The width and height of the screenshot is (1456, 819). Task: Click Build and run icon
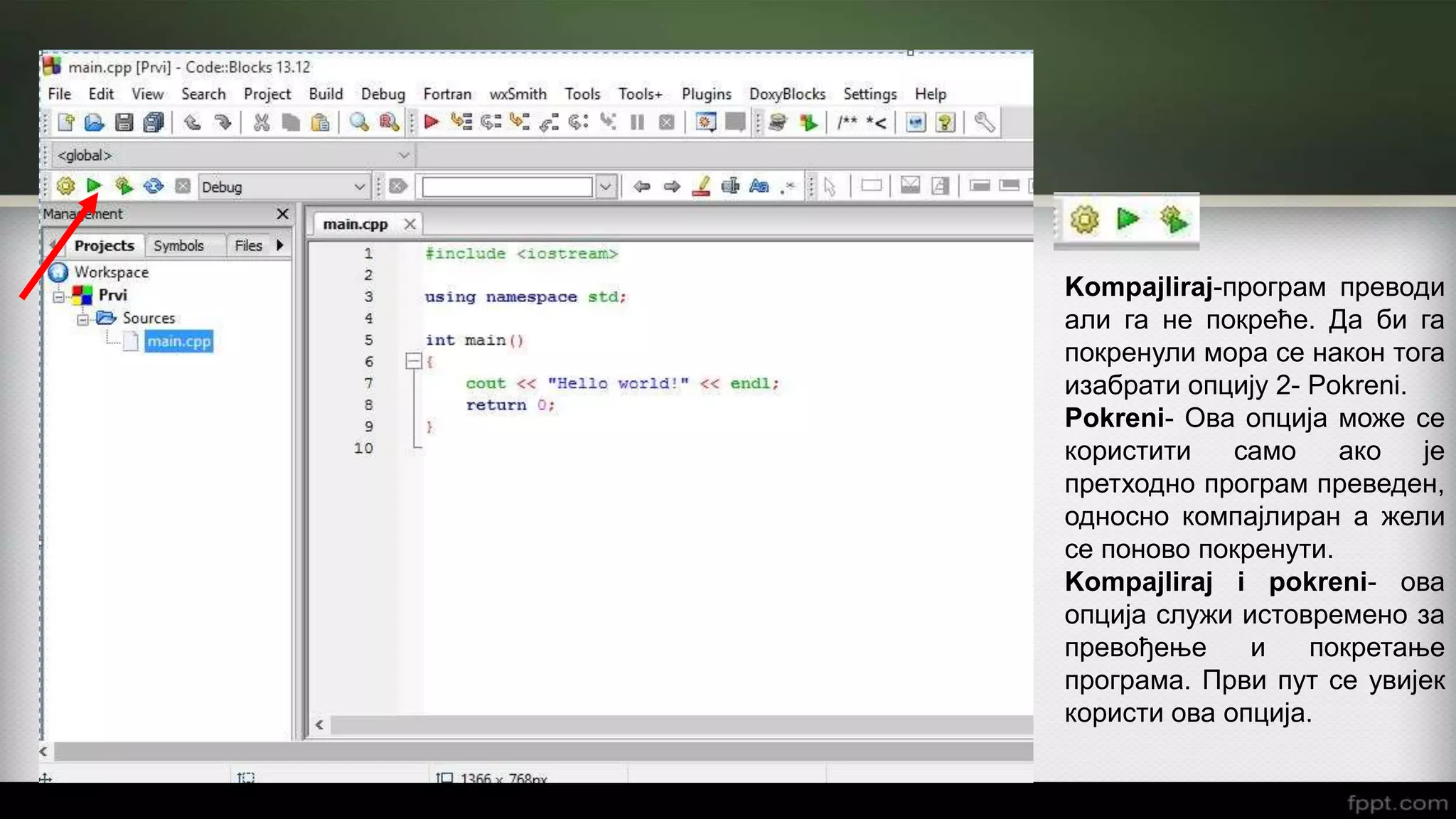(x=124, y=186)
